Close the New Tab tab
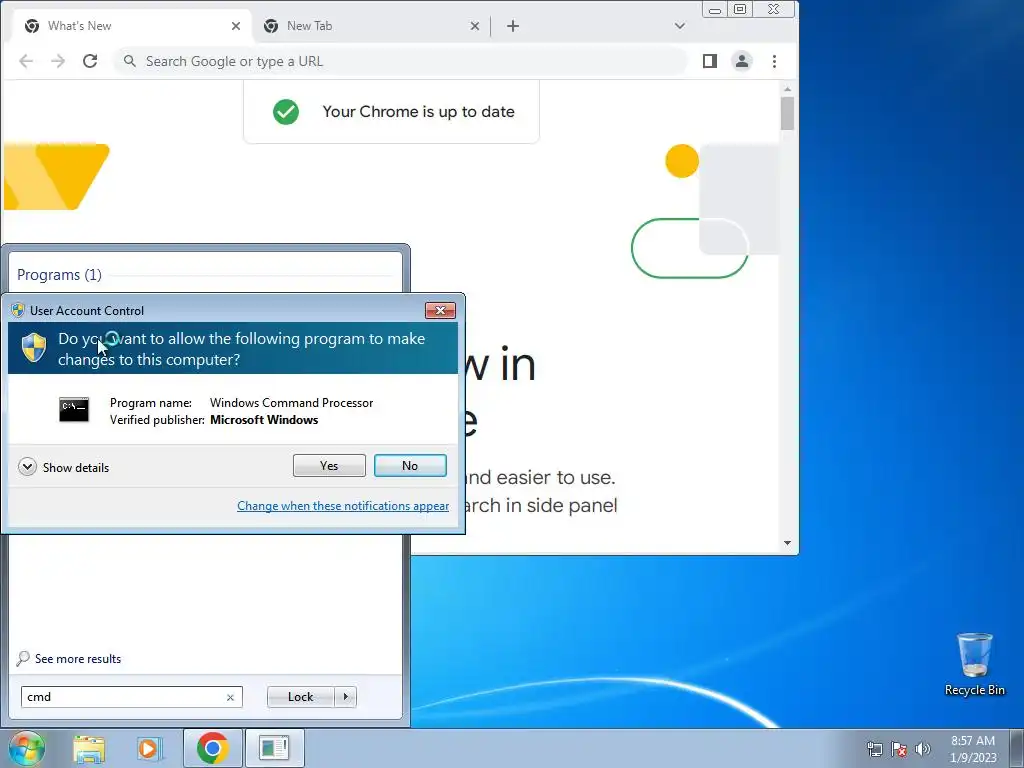Viewport: 1024px width, 768px height. 475,26
